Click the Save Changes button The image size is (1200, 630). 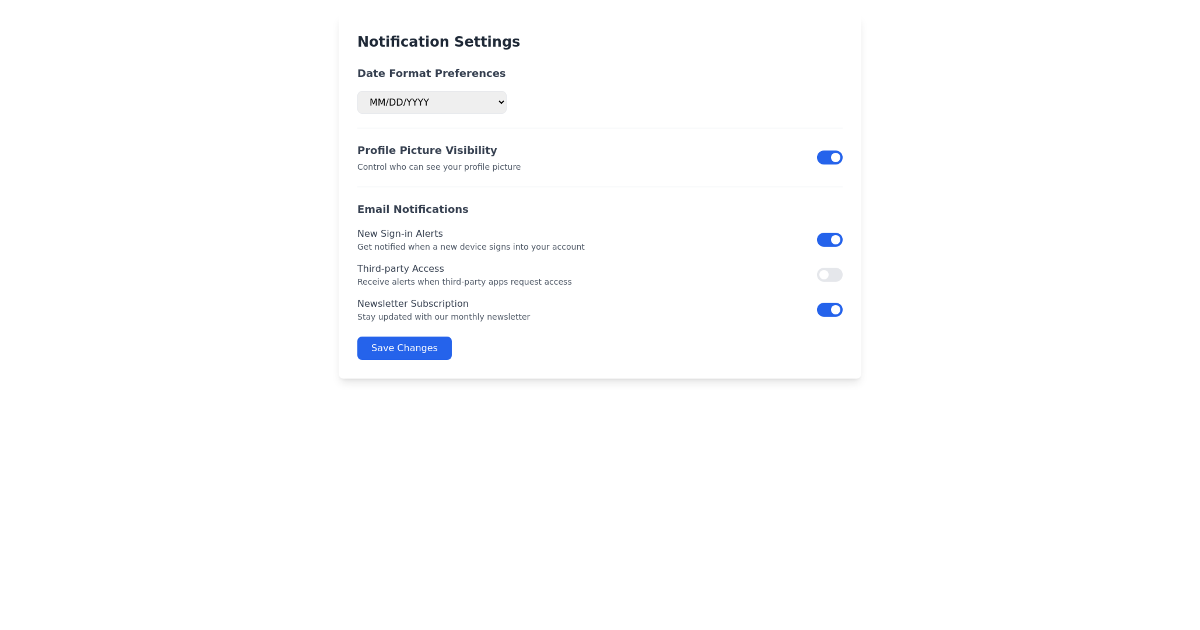click(x=404, y=348)
